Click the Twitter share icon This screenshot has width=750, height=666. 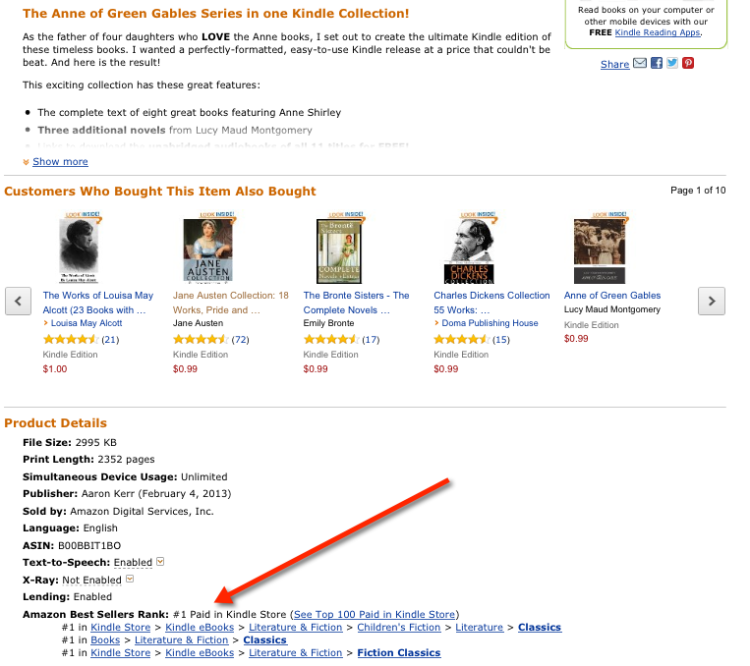tap(672, 64)
